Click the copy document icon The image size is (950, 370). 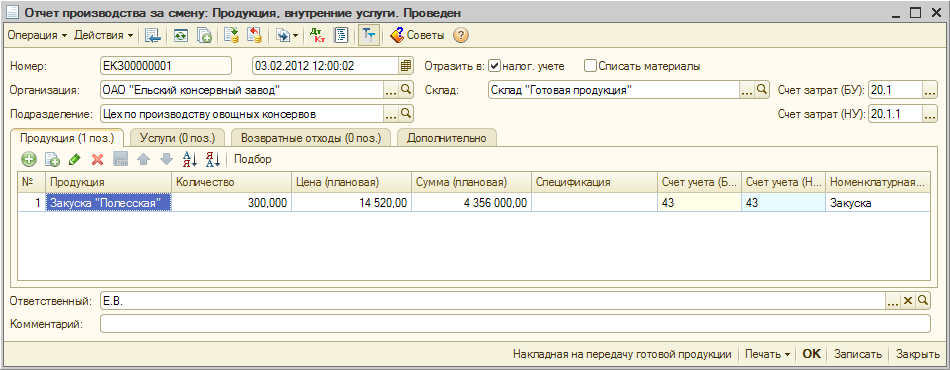205,36
